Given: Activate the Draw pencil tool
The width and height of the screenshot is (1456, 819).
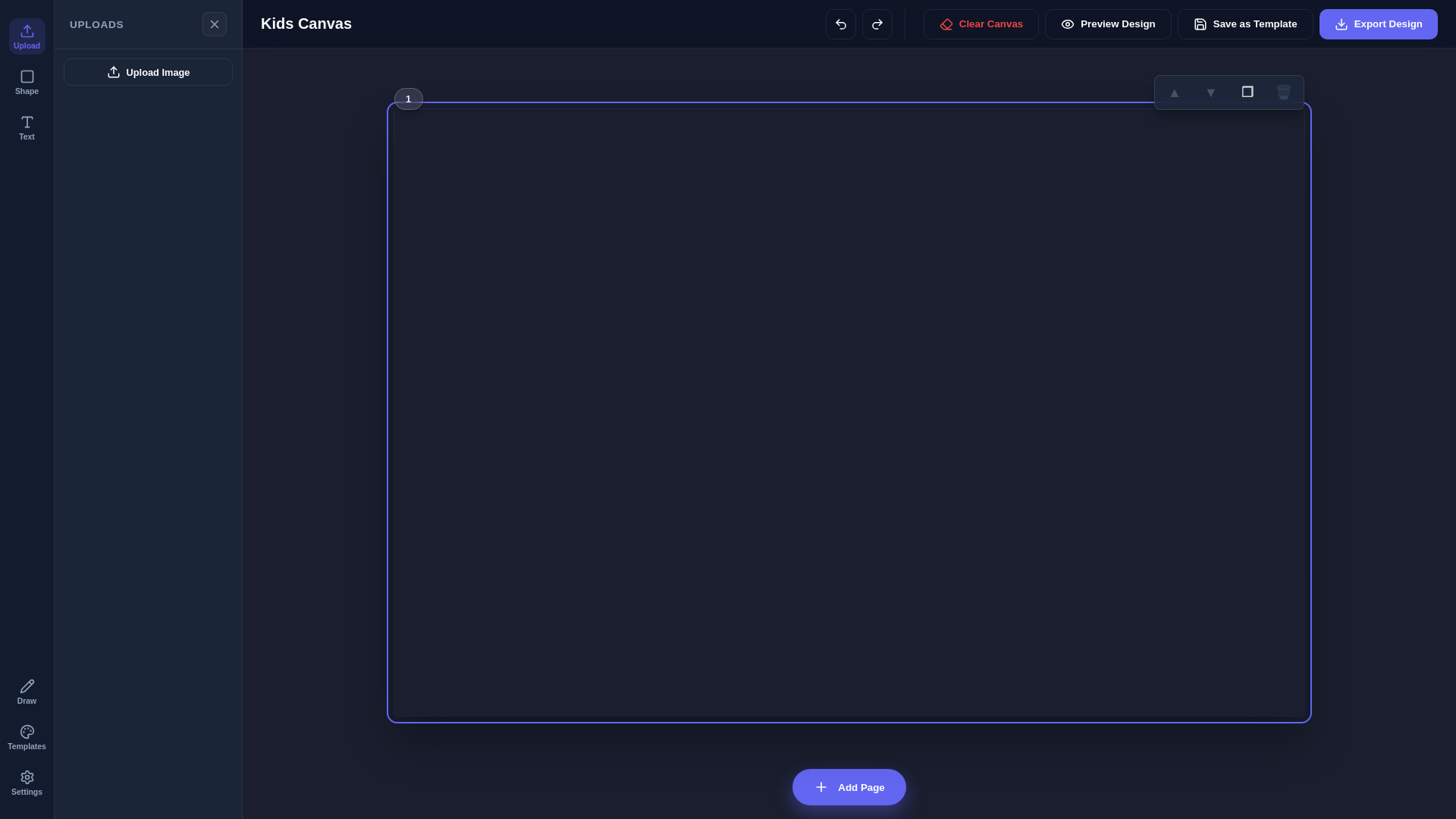Looking at the screenshot, I should pos(27,692).
